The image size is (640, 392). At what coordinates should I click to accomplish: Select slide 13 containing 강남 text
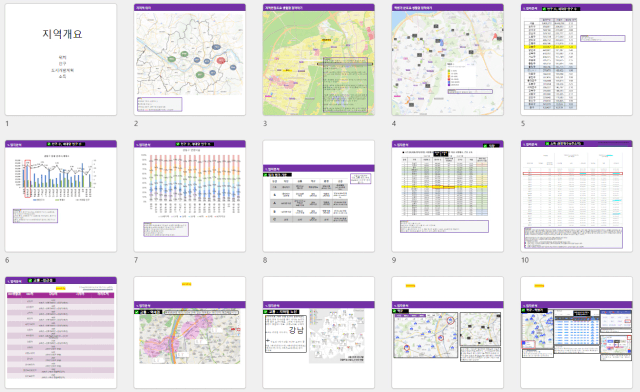coord(319,332)
